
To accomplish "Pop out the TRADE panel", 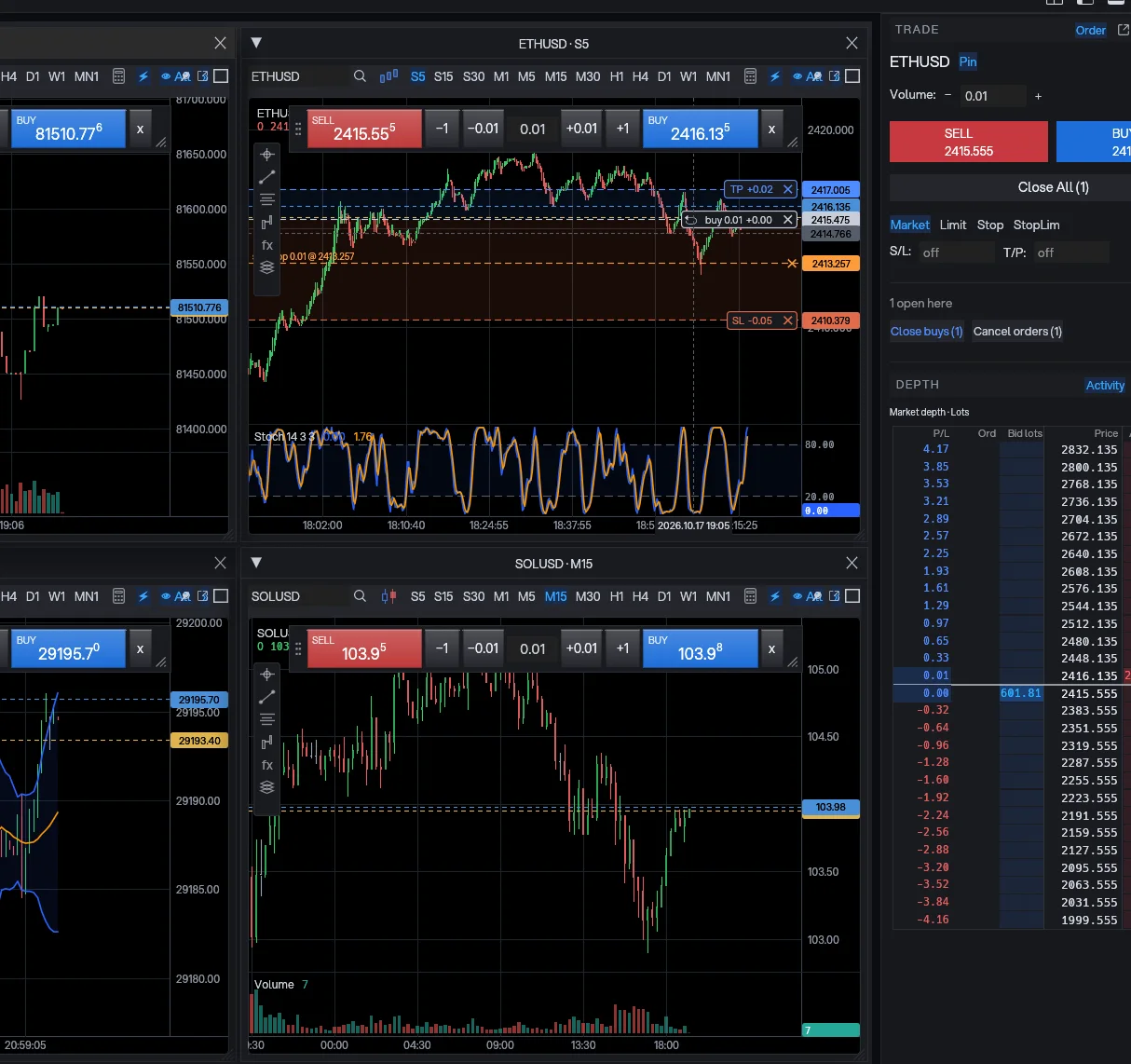I will coord(1123,30).
